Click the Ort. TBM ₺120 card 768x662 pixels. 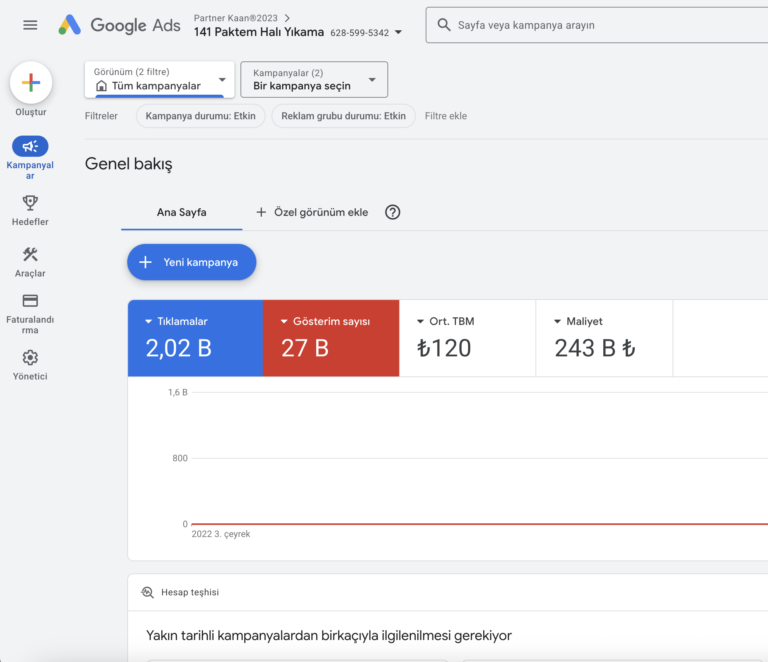click(467, 338)
